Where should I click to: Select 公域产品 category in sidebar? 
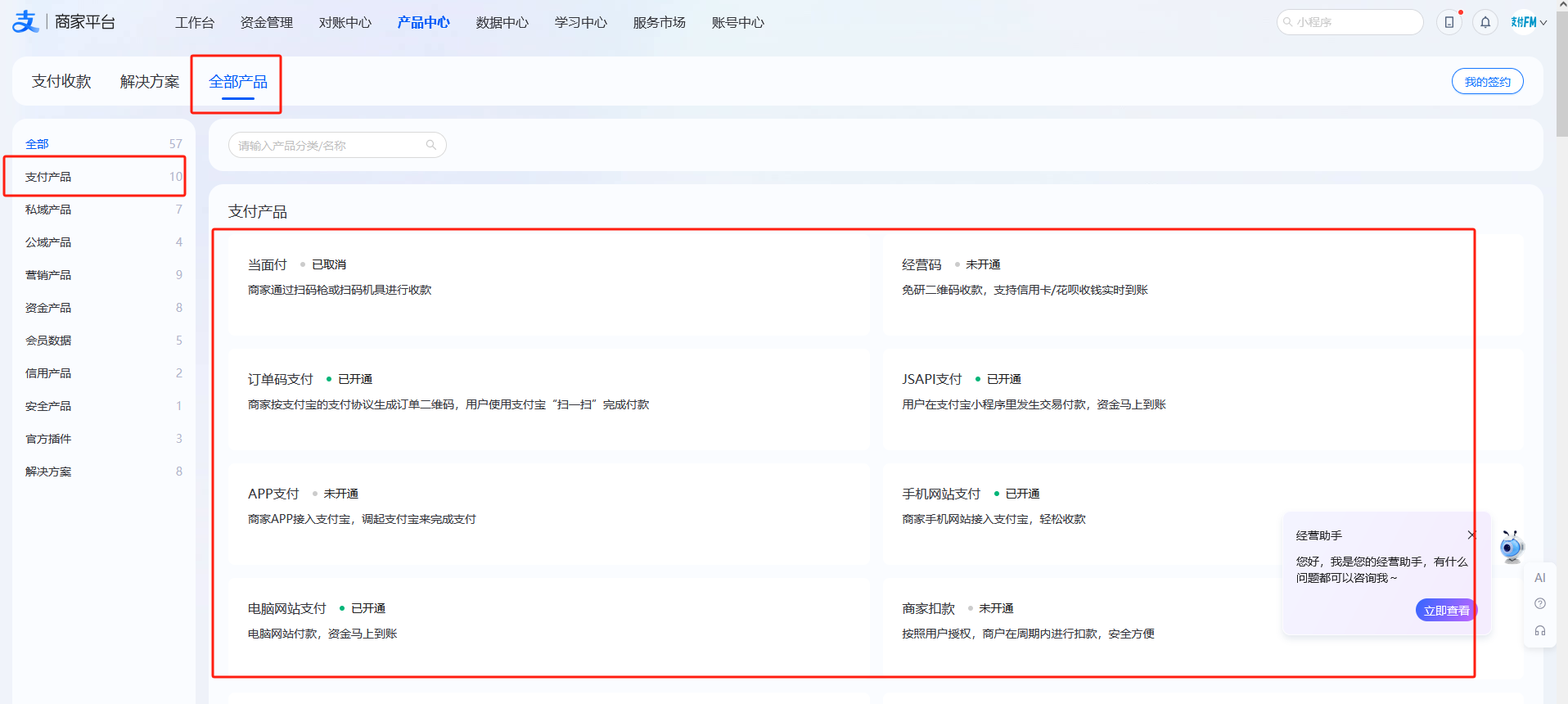pos(104,241)
